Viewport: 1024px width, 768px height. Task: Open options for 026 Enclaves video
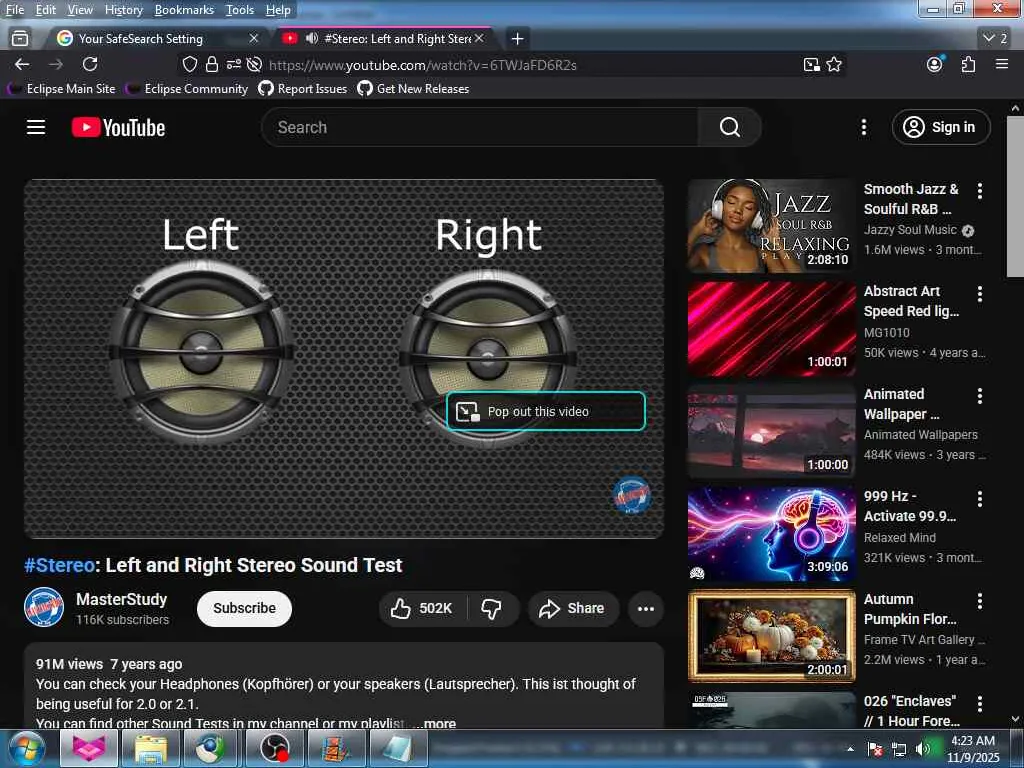[x=980, y=703]
